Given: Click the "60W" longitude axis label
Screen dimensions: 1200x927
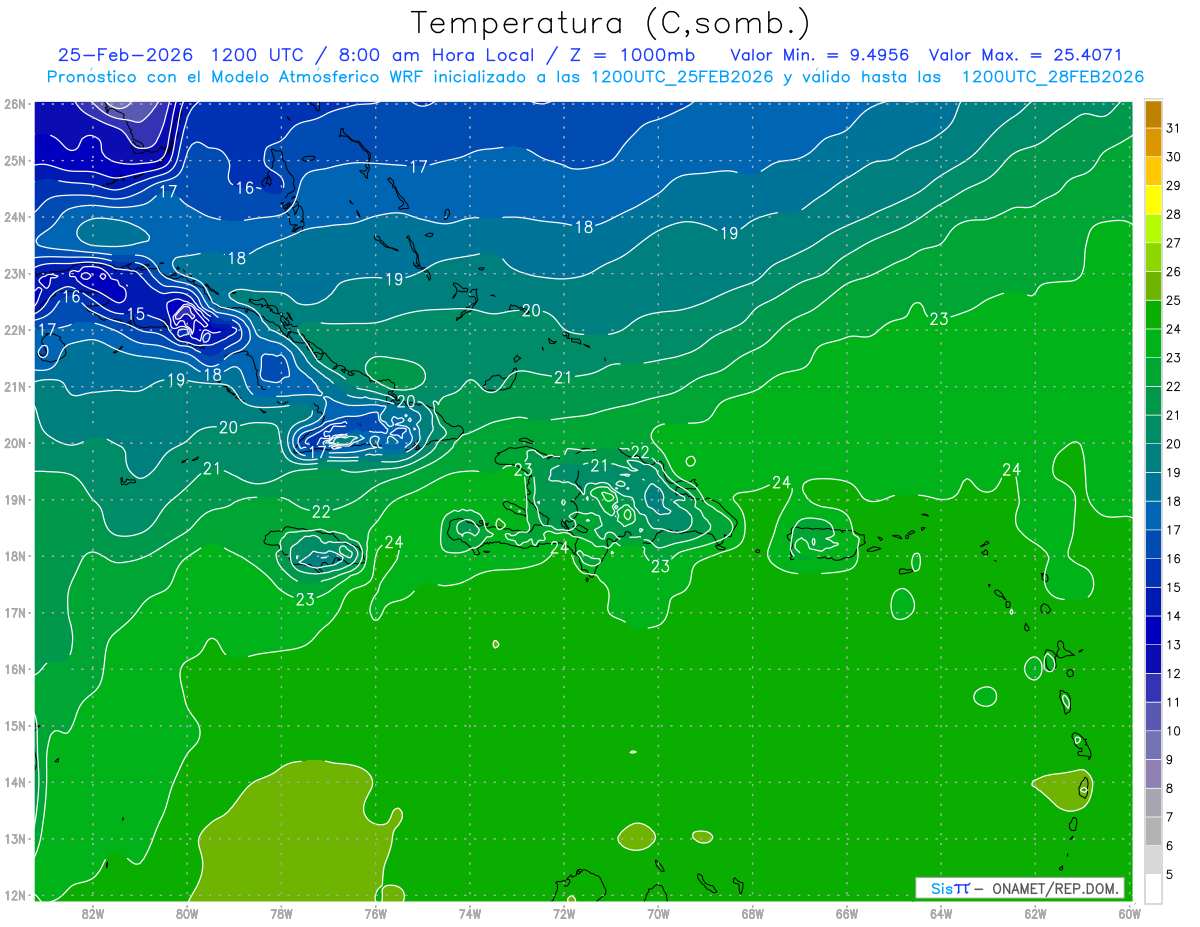Looking at the screenshot, I should [x=1128, y=912].
